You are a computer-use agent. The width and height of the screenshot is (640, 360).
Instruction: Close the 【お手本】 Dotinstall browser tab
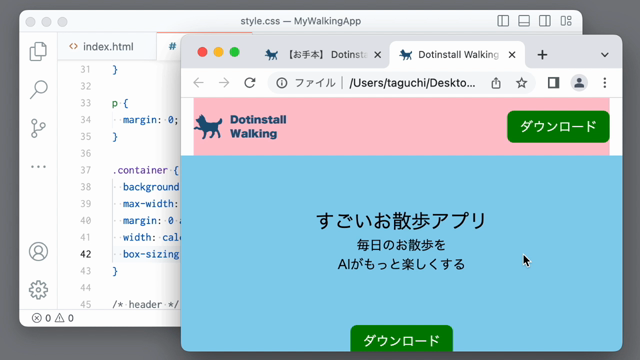378,55
